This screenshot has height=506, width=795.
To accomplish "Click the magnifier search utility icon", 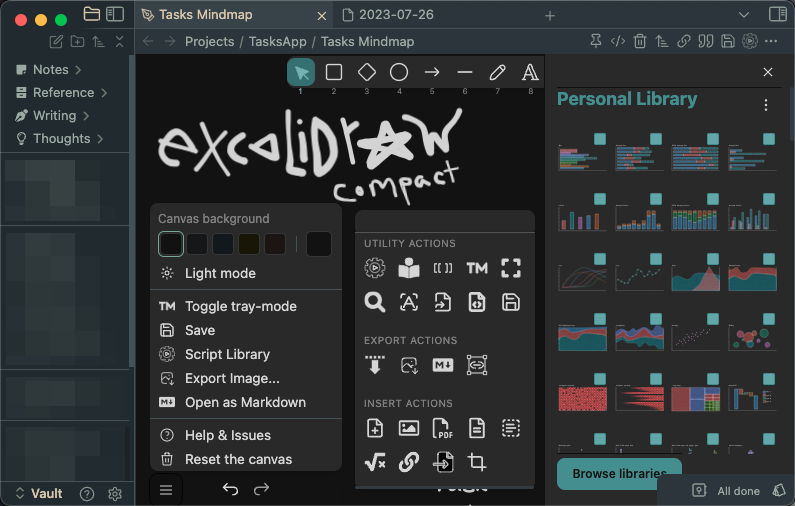I will [x=375, y=302].
